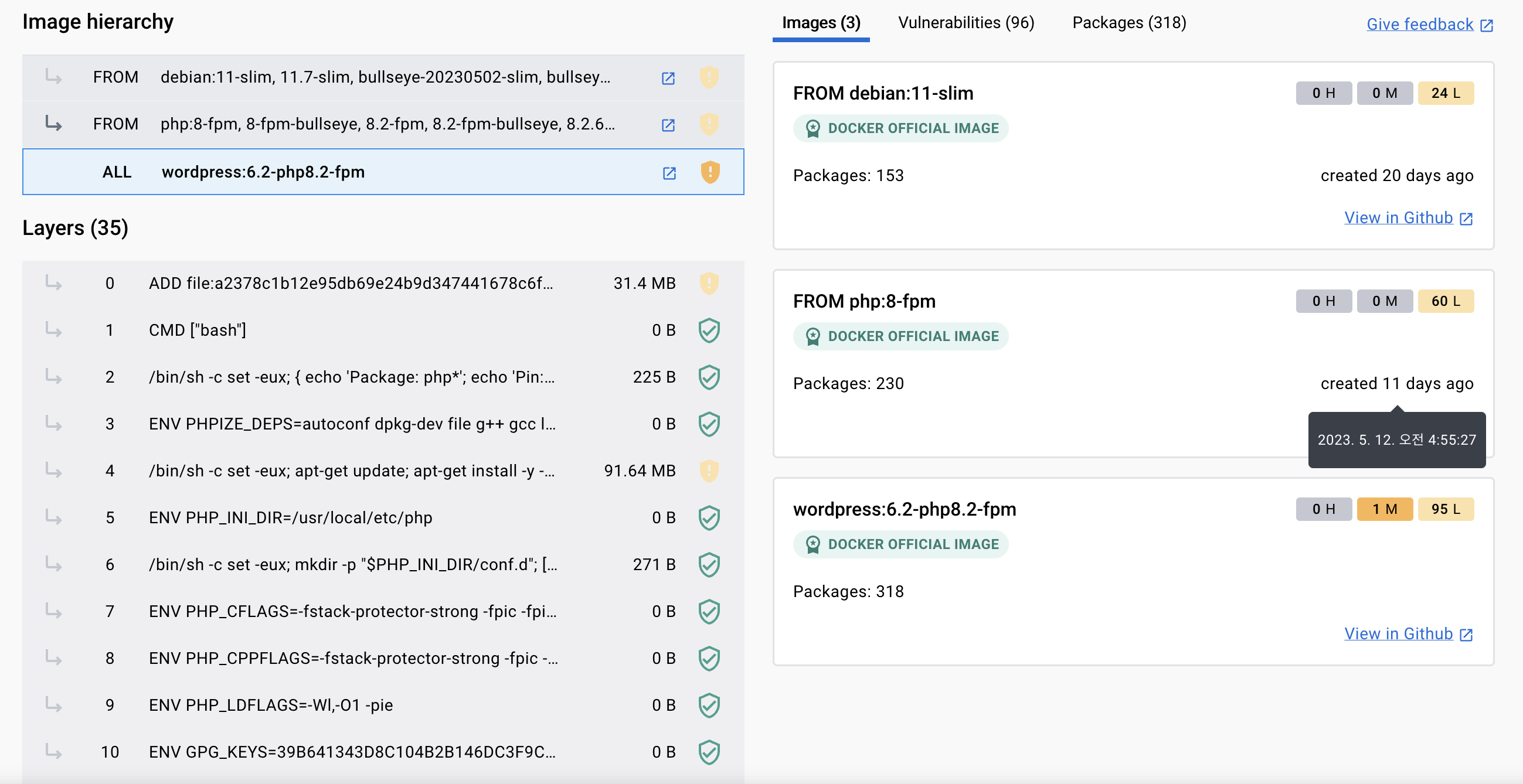Click Docker Official Image badge under debian:11-slim
This screenshot has height=784, width=1523.
point(900,128)
